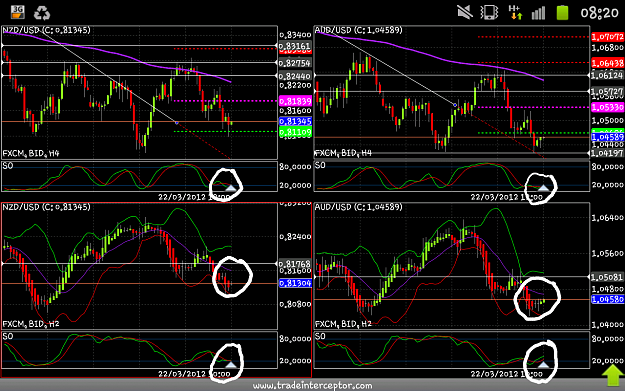Screen dimensions: 625x391
Task: Tap the 08:20 clock
Action: click(599, 13)
